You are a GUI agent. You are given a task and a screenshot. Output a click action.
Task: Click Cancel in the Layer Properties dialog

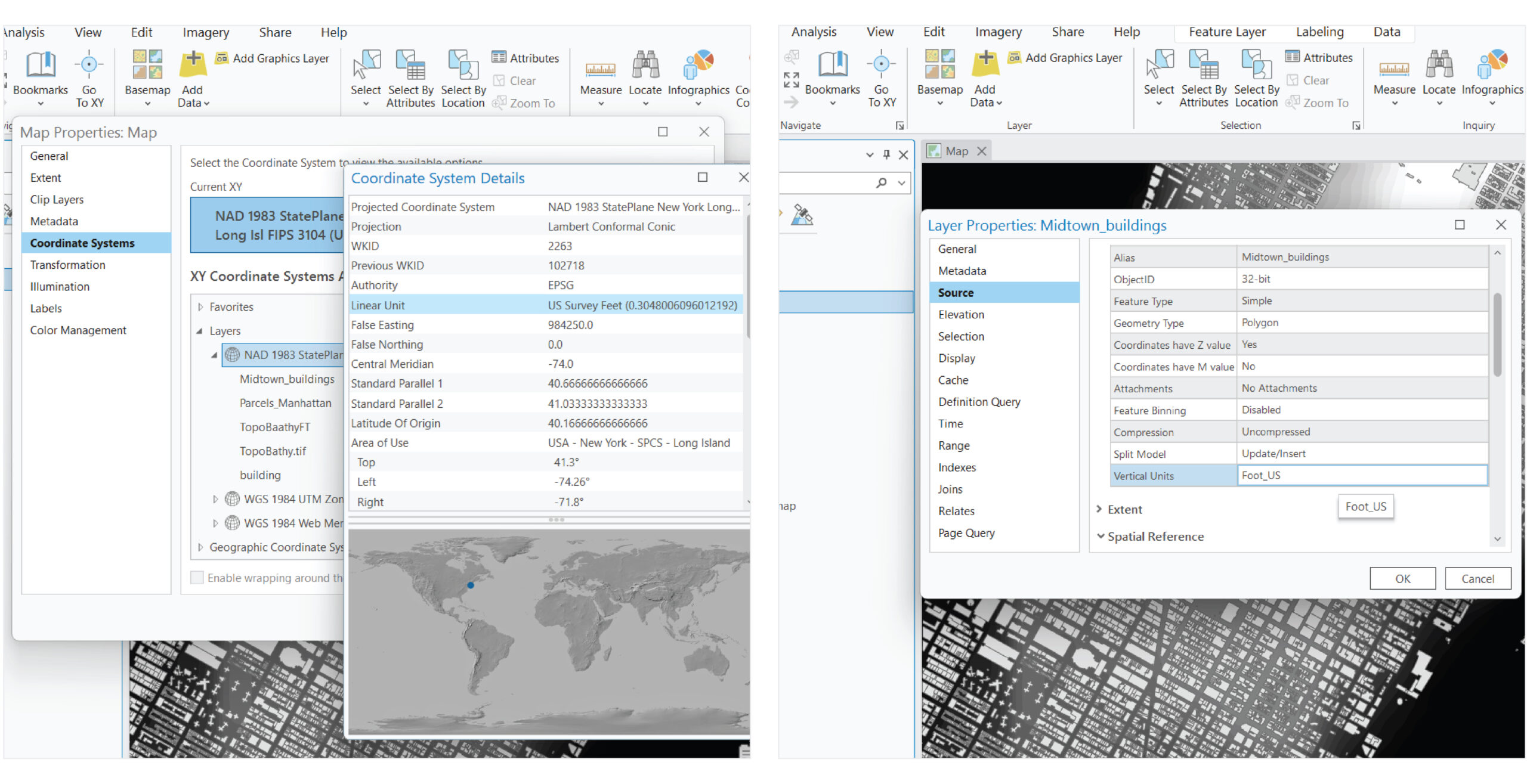pyautogui.click(x=1477, y=578)
